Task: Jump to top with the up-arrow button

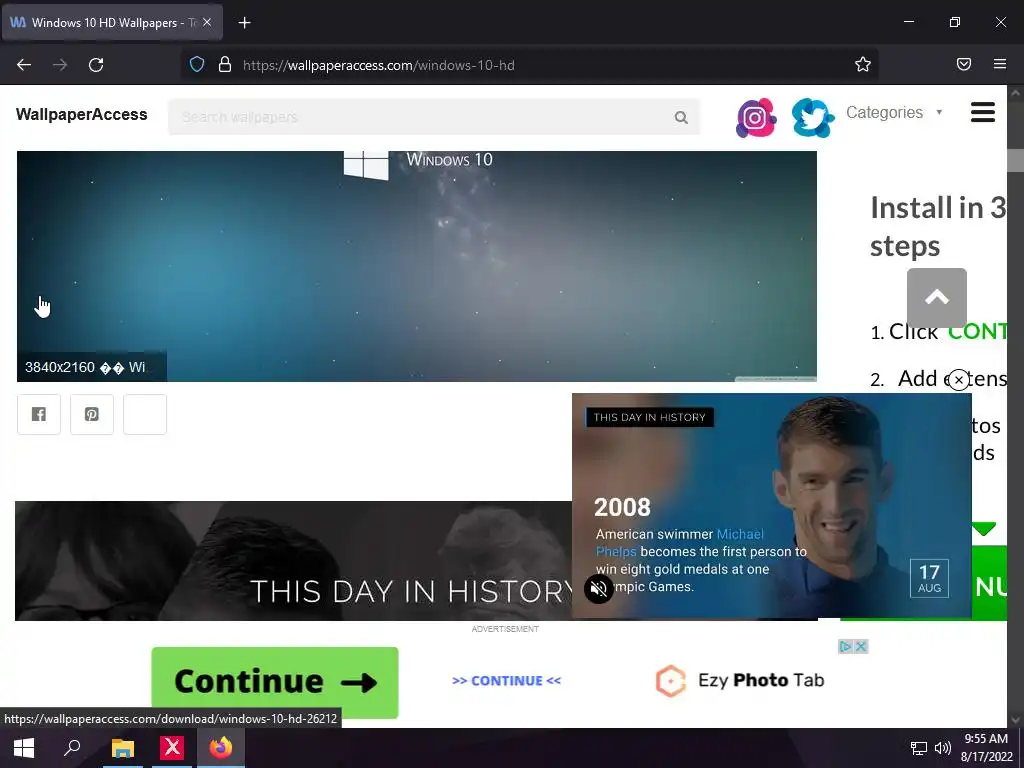Action: 936,298
